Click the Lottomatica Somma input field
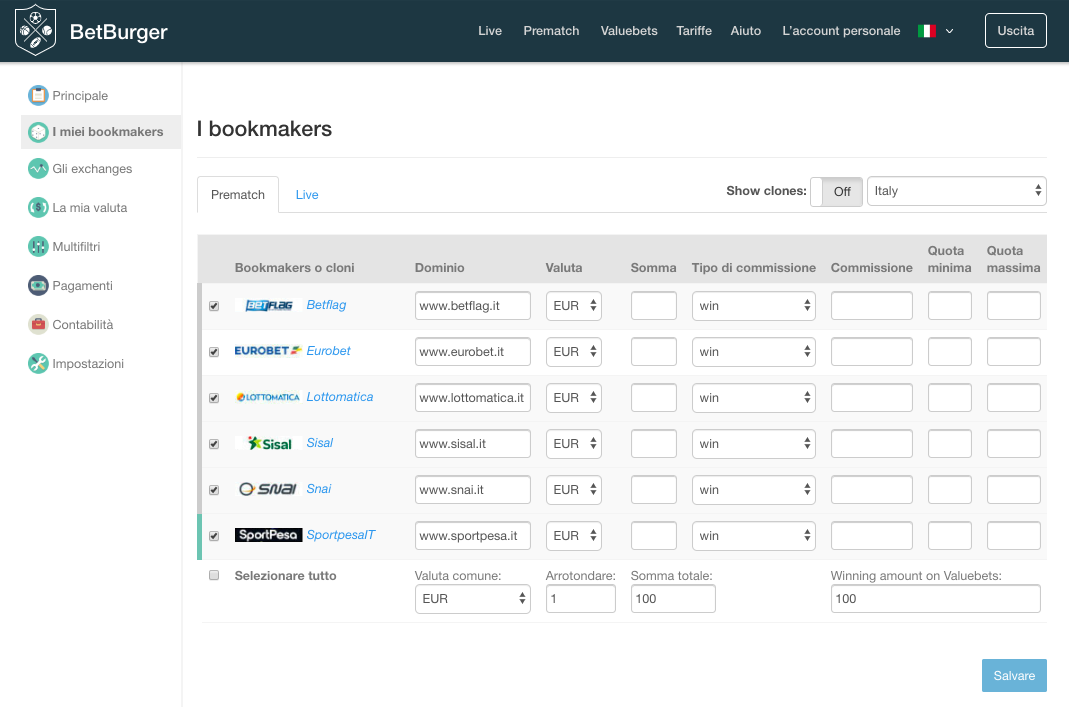Image resolution: width=1069 pixels, height=707 pixels. (x=653, y=397)
